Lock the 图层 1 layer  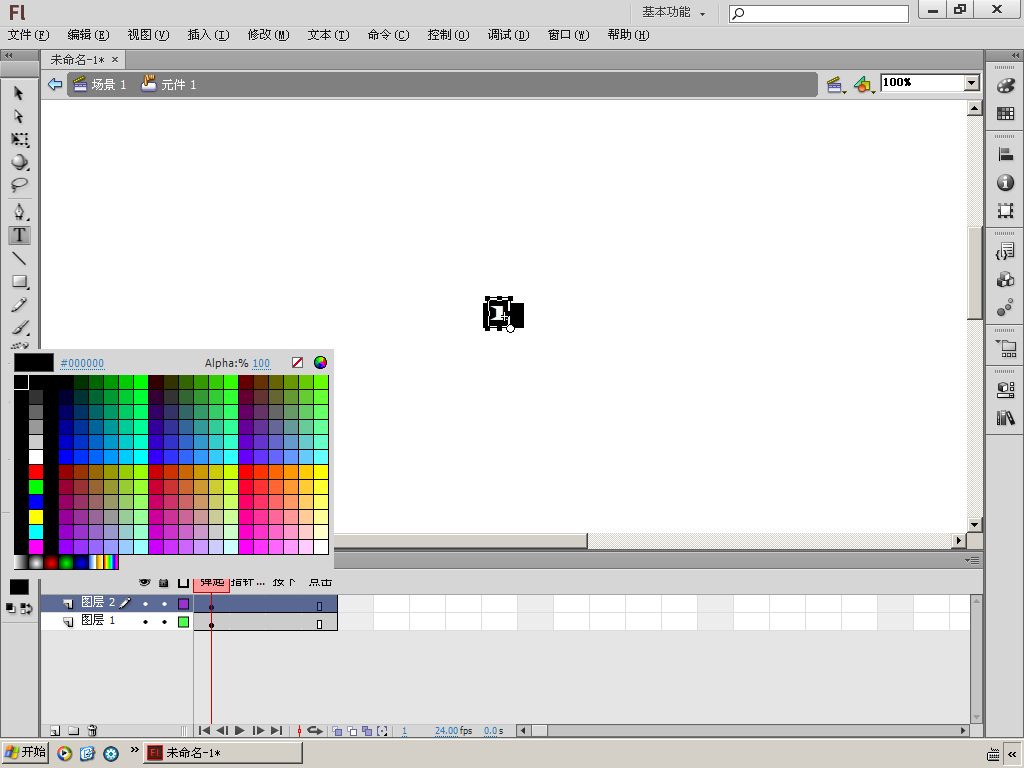[x=164, y=622]
